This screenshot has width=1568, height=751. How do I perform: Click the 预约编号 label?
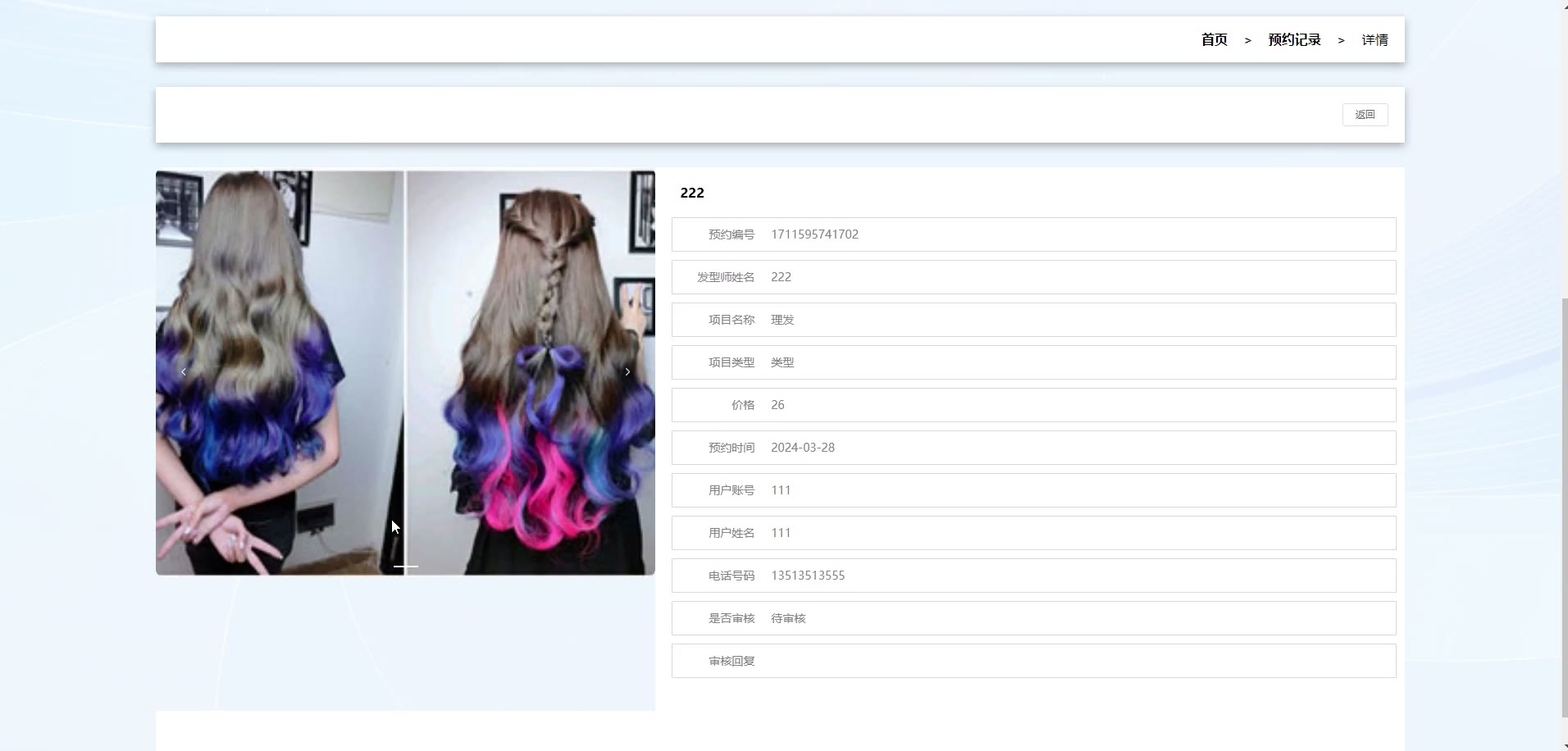pos(731,234)
